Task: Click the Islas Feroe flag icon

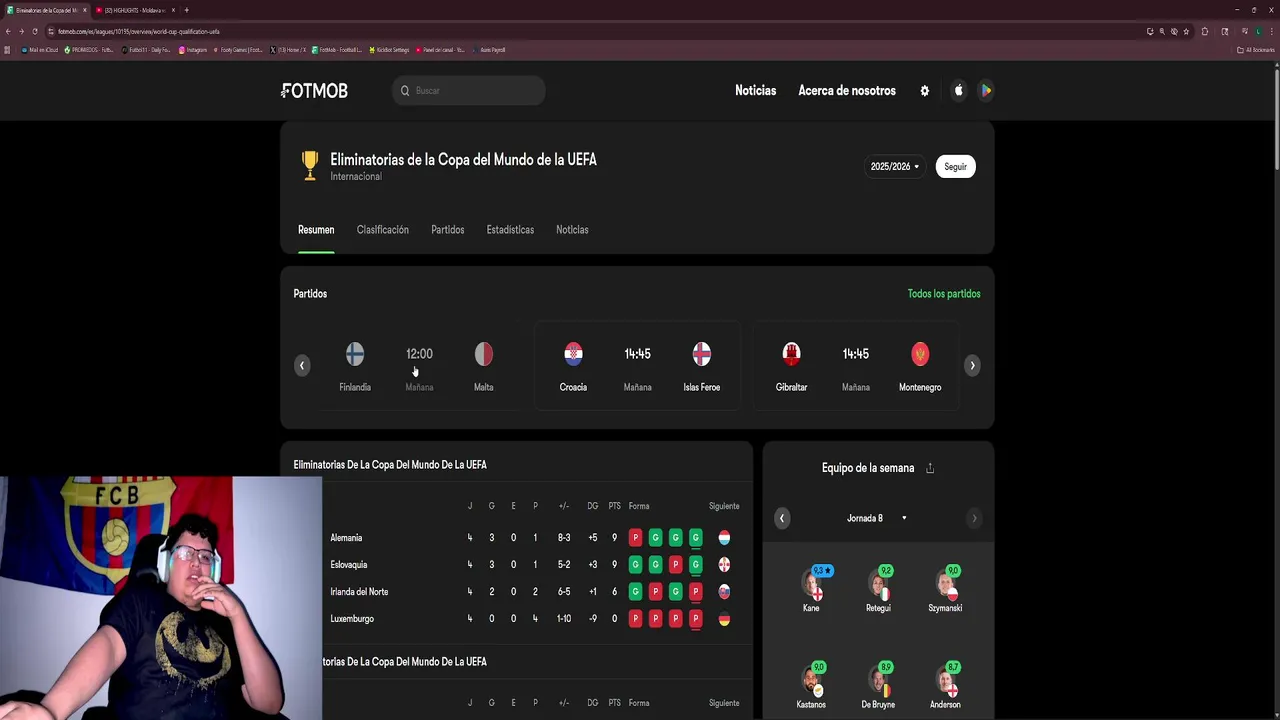Action: click(x=702, y=354)
